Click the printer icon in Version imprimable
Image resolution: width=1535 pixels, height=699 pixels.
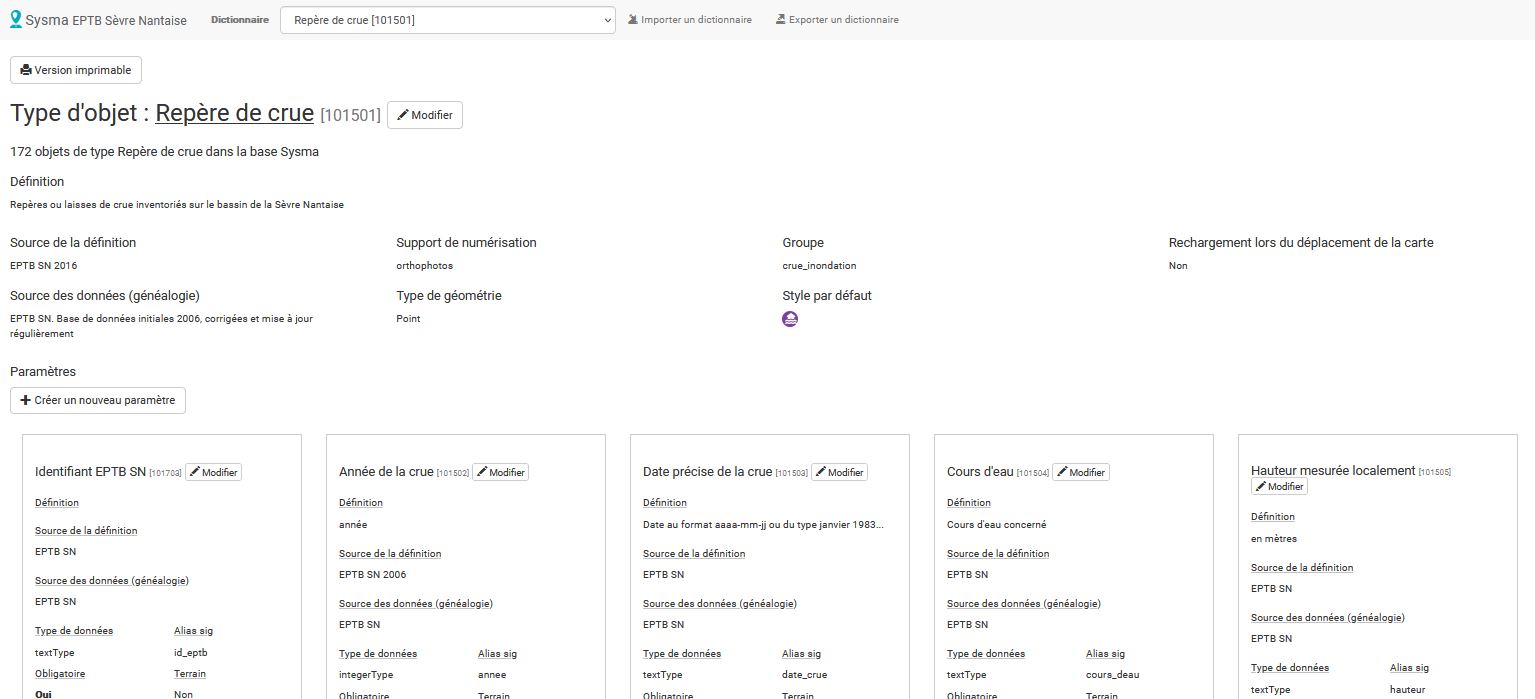pyautogui.click(x=26, y=70)
